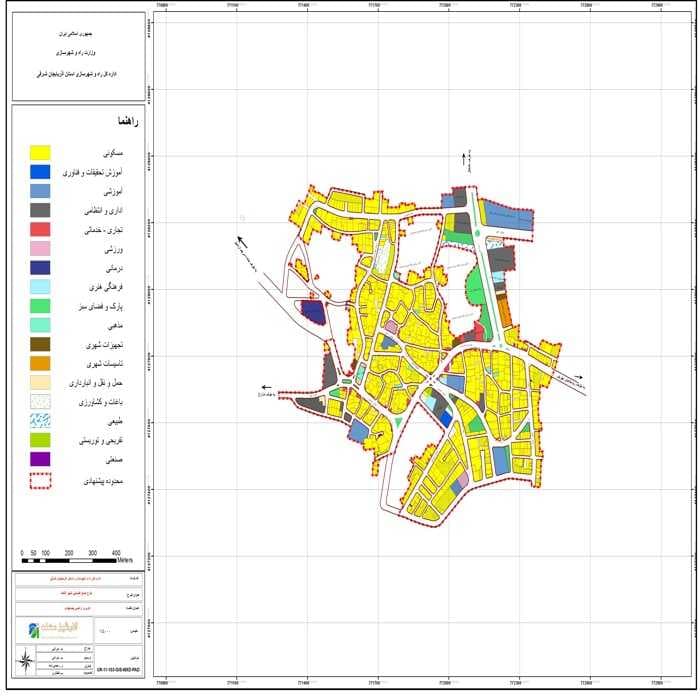The image size is (700, 700).
Task: Select the navy medical legend swatch
Action: click(40, 268)
